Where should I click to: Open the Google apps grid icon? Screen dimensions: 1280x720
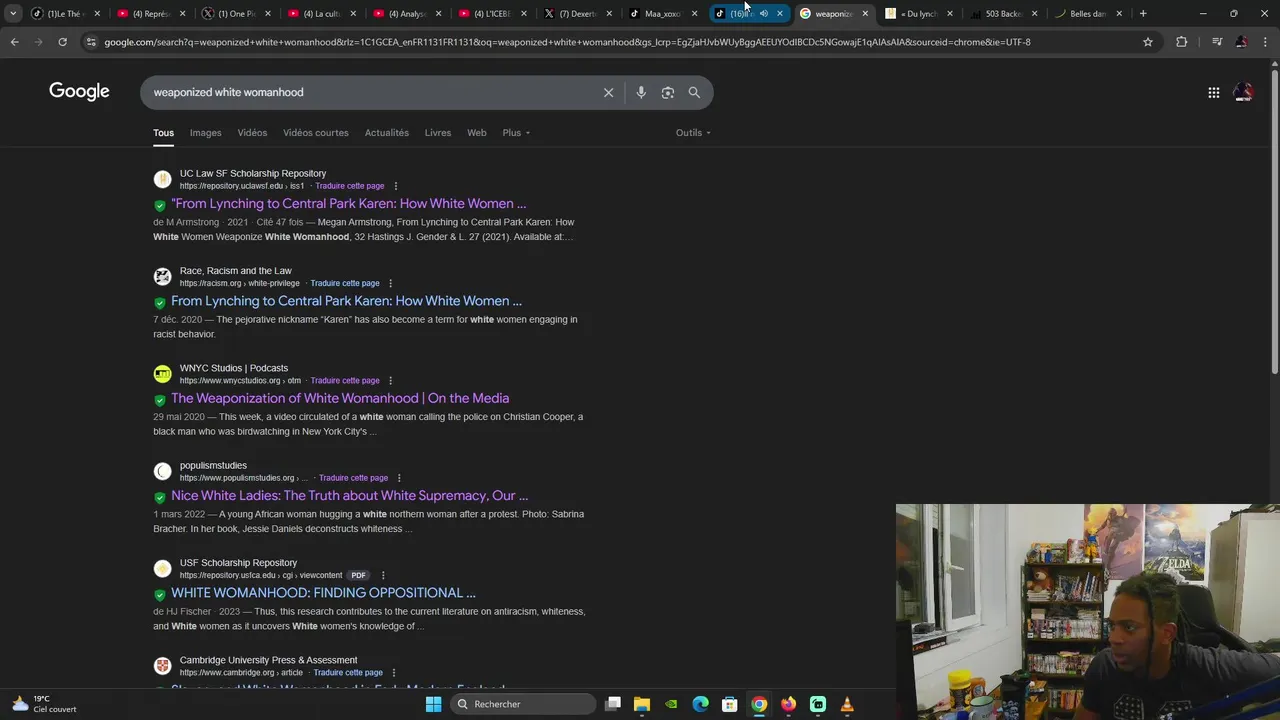point(1214,92)
